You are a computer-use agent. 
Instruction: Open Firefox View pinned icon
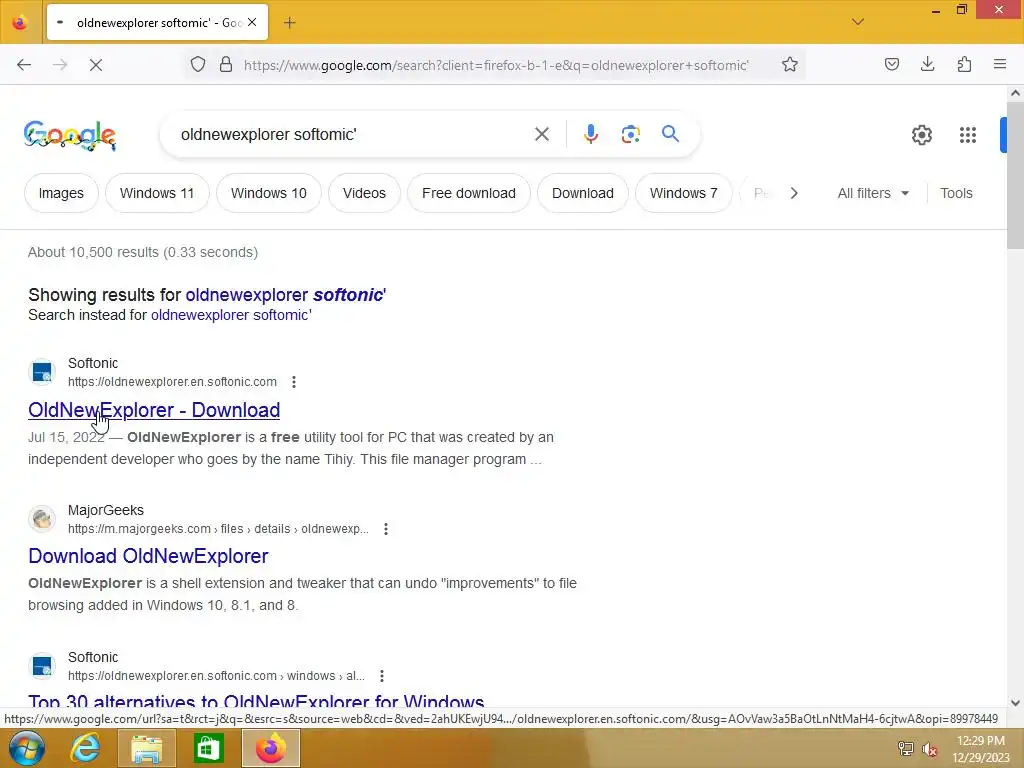20,22
